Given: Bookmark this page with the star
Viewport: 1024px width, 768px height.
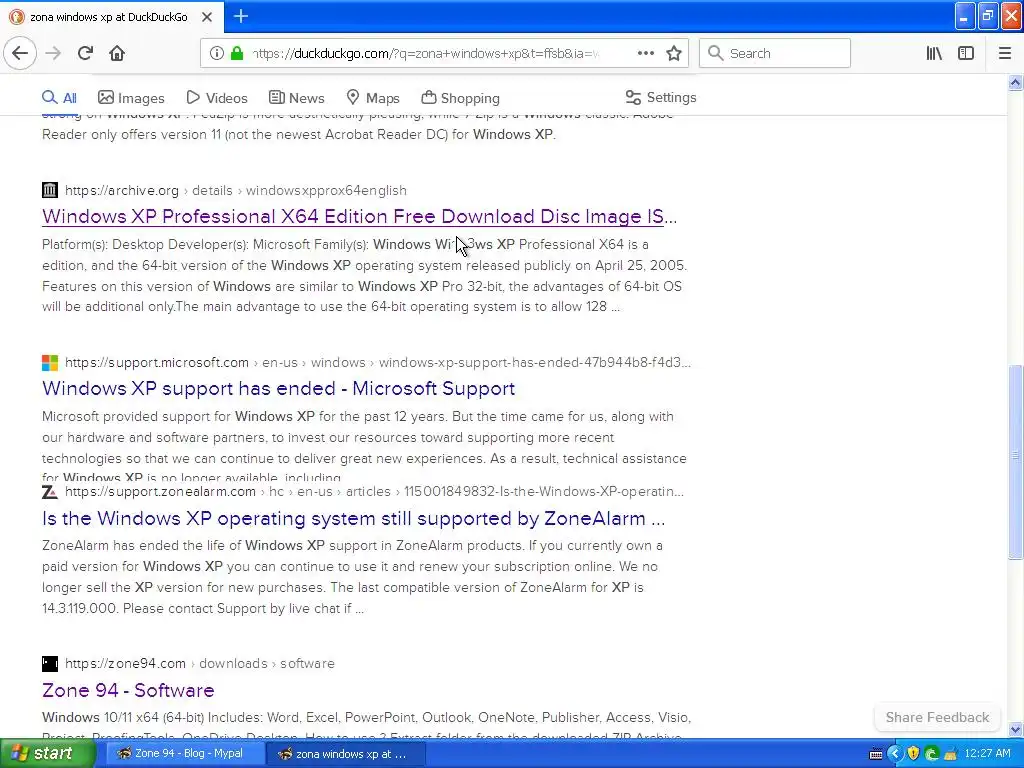Looking at the screenshot, I should click(x=674, y=53).
